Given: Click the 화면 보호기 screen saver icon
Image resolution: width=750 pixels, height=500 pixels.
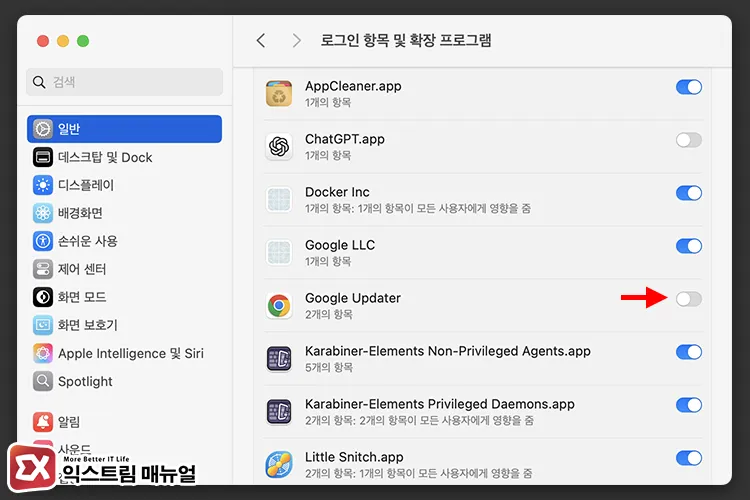Looking at the screenshot, I should coord(43,325).
